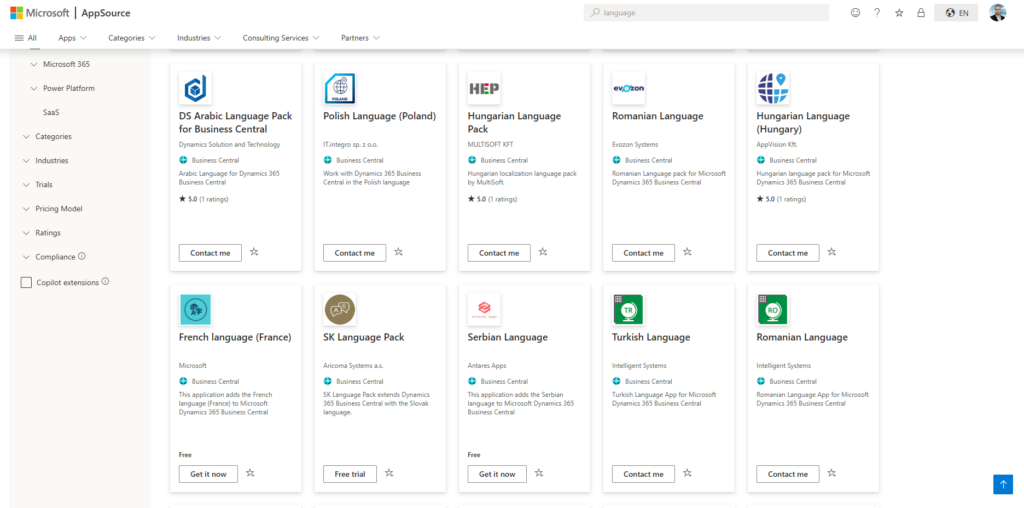
Task: Open the user profile avatar
Action: (997, 12)
